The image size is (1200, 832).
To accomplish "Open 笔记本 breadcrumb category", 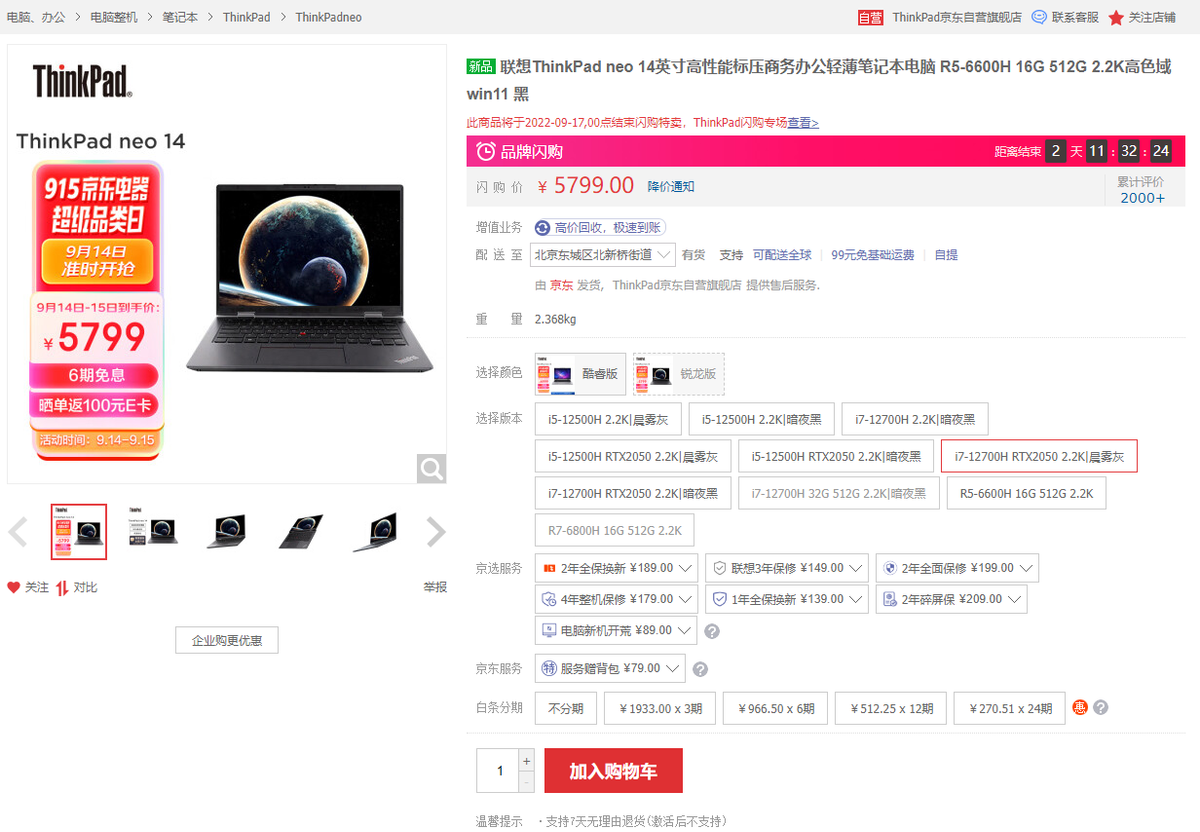I will tap(180, 18).
